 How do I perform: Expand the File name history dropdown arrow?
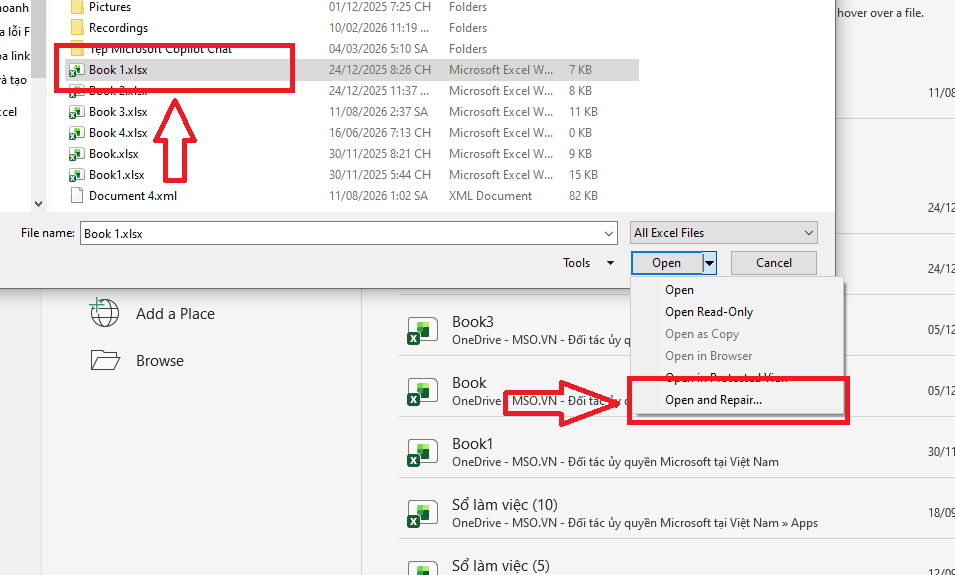tap(608, 234)
